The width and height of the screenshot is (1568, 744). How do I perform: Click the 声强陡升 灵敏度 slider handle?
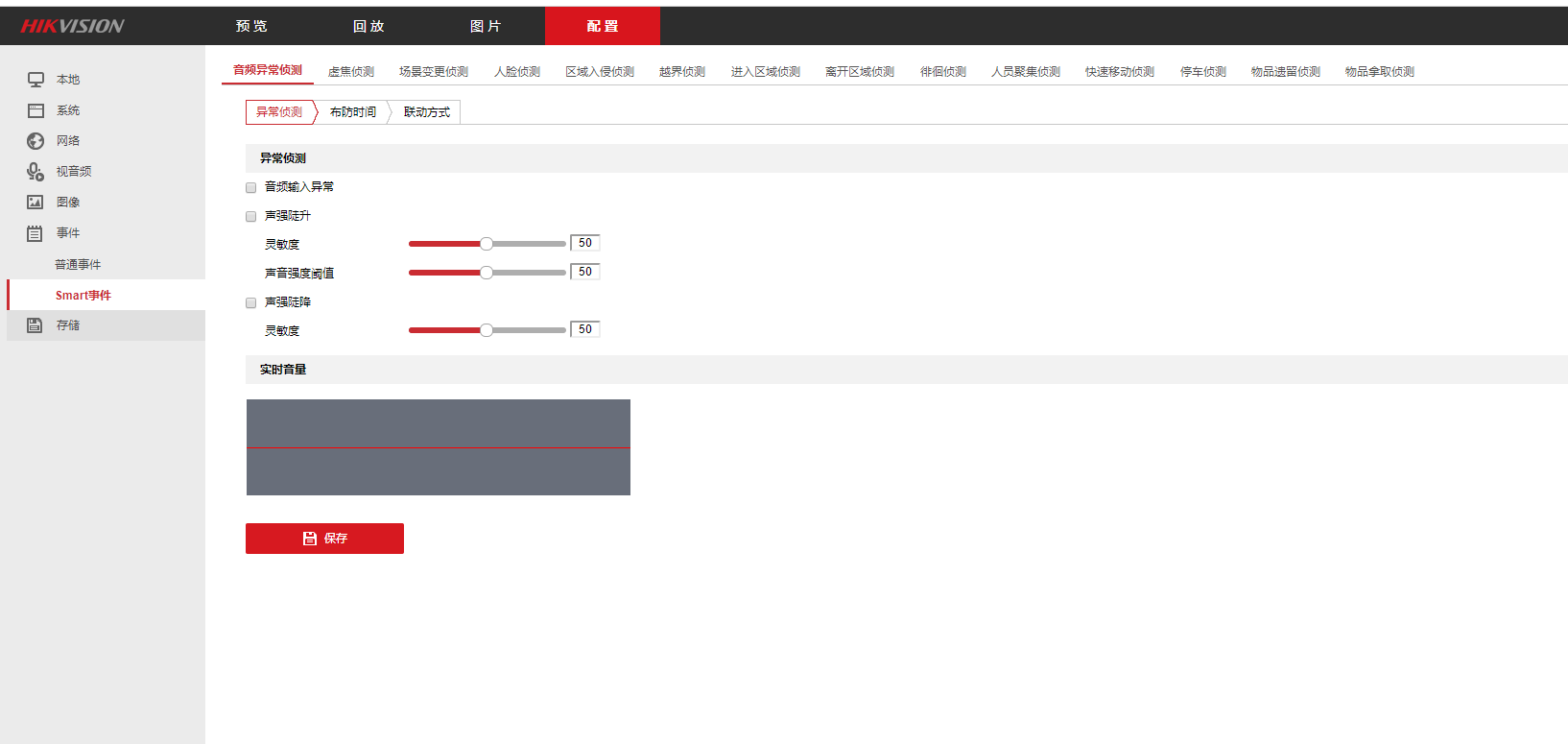coord(487,244)
